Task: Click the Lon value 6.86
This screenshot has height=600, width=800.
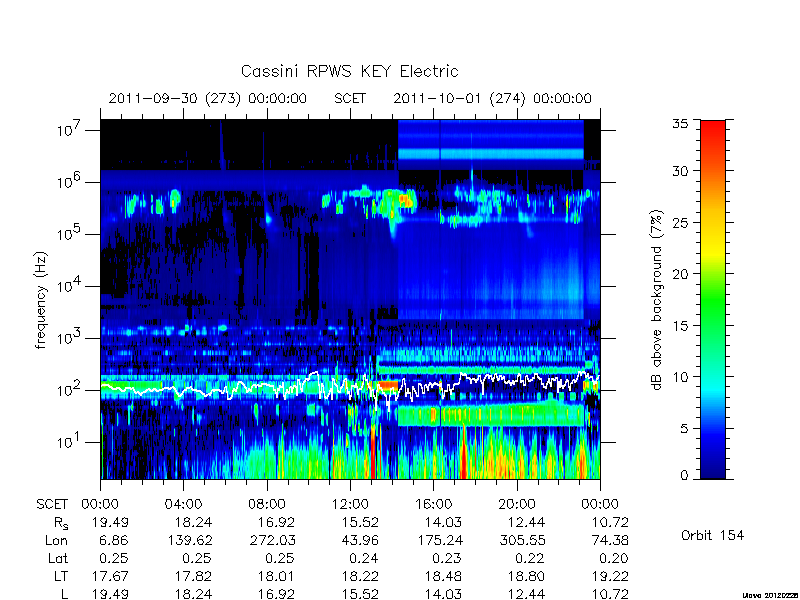Action: pos(114,540)
